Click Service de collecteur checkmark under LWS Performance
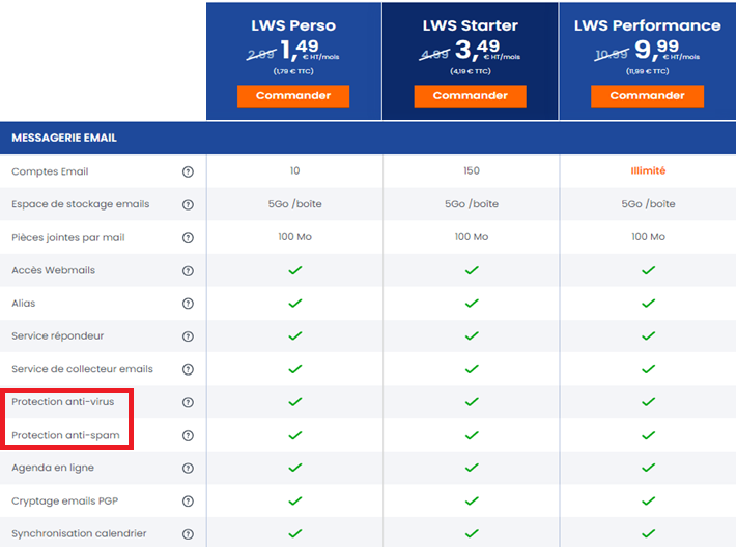 (x=649, y=369)
